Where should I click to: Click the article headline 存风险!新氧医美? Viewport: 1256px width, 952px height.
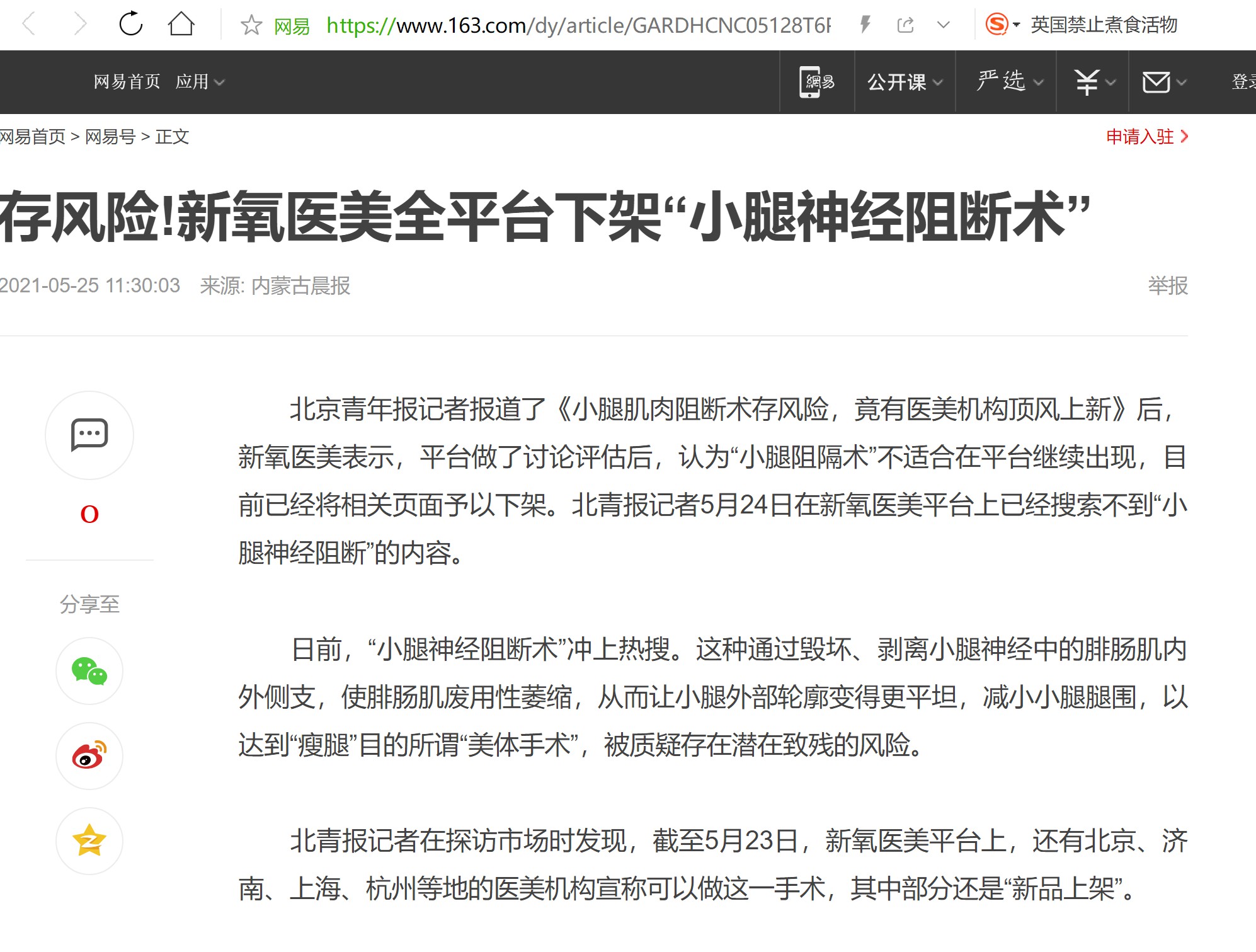(x=544, y=217)
